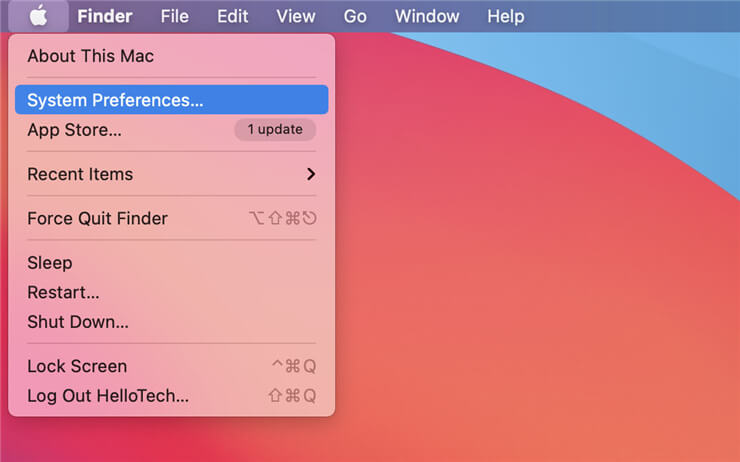Open App Store… from Apple menu
Viewport: 740px width, 462px height.
(172, 129)
